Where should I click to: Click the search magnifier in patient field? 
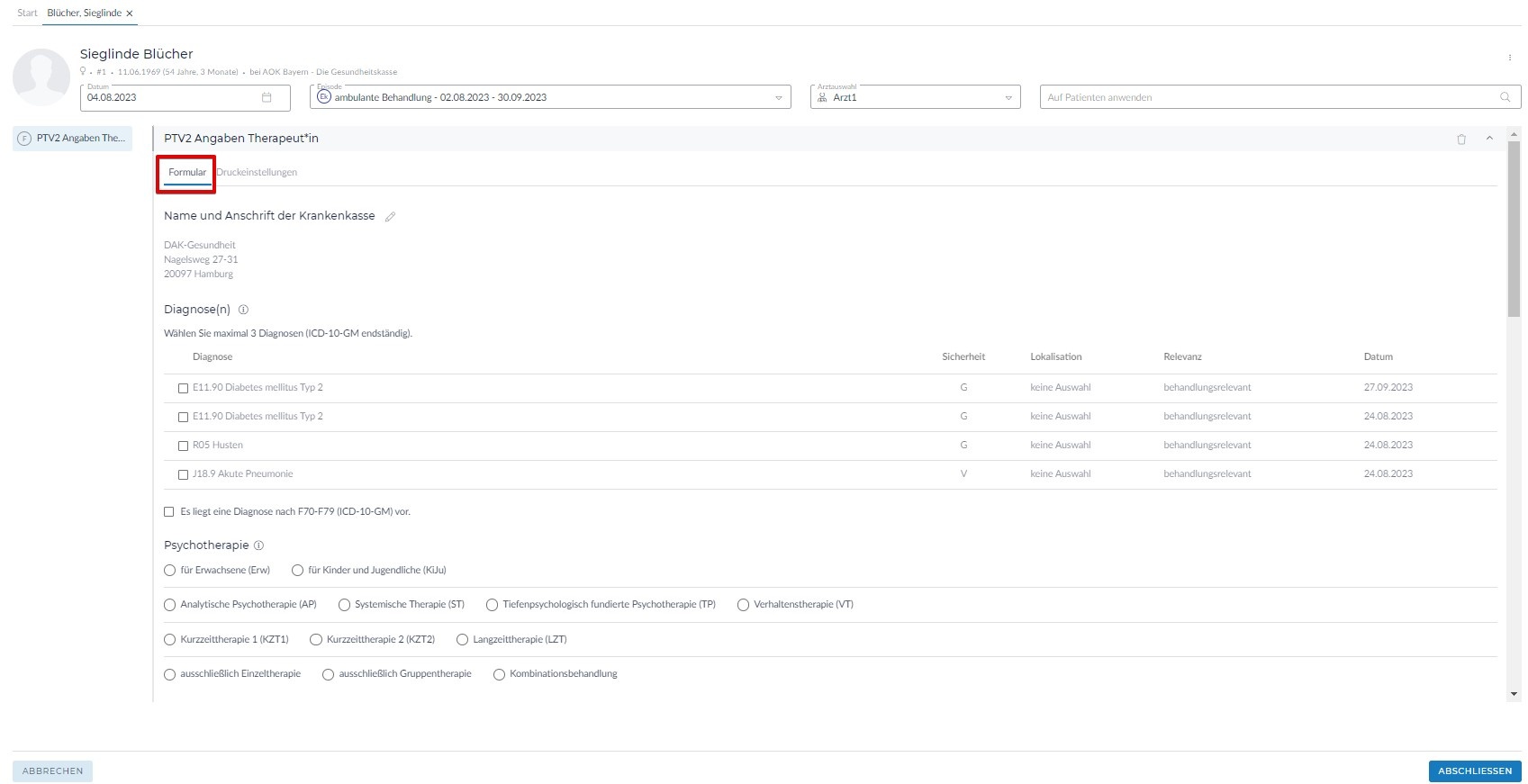point(1505,97)
